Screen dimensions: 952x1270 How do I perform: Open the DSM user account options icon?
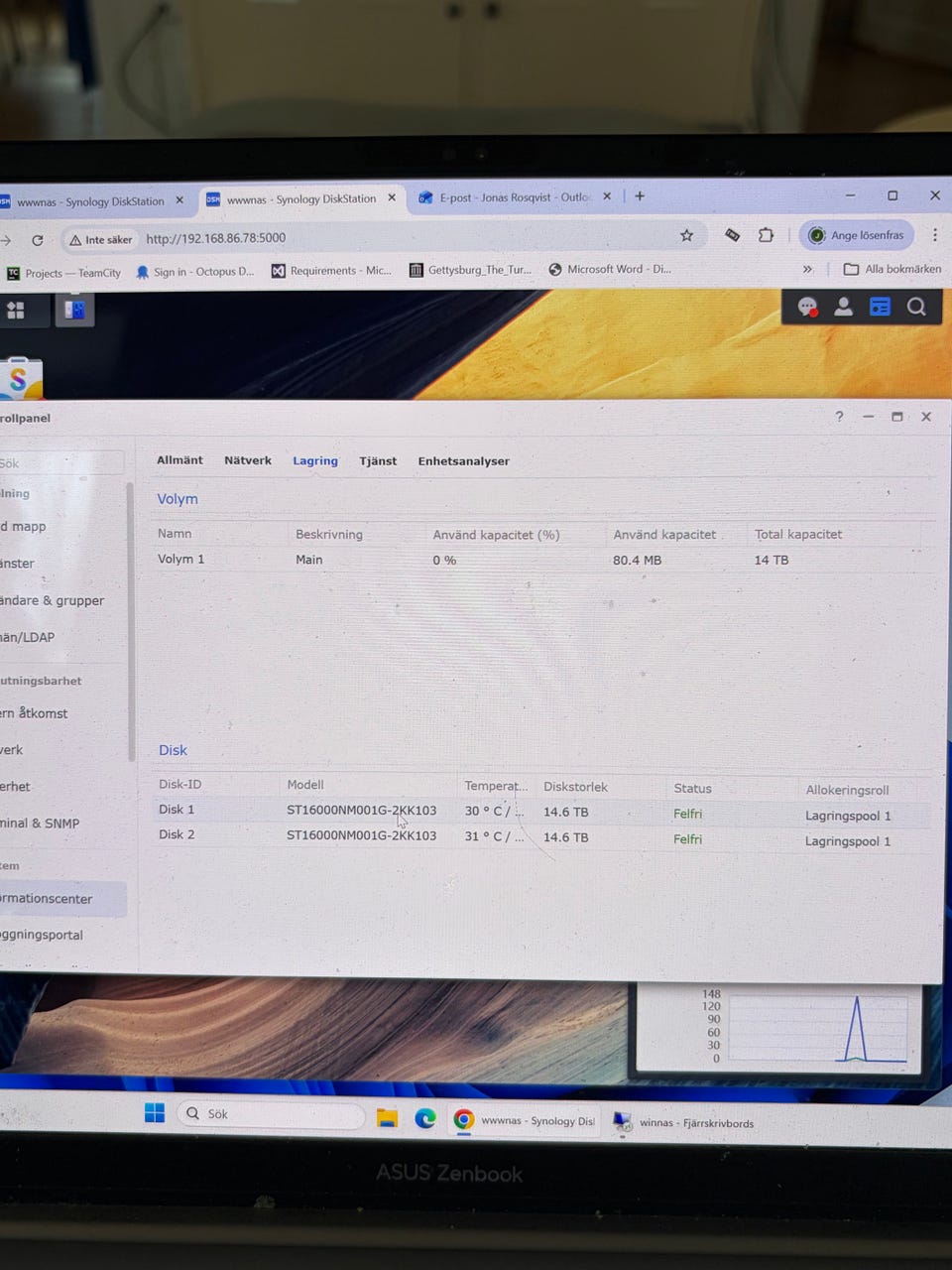coord(843,307)
